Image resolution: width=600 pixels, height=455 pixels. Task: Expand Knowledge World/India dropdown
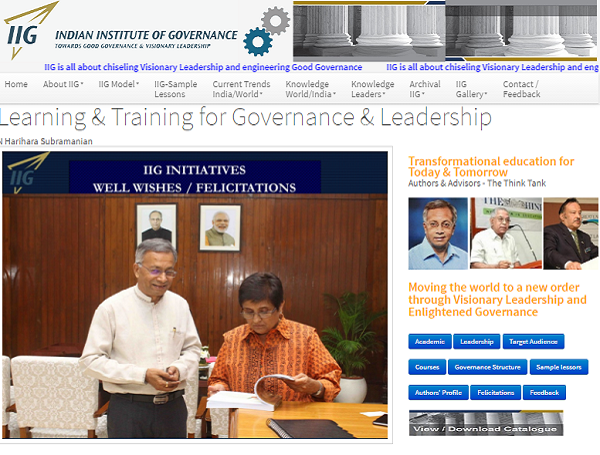coord(310,89)
